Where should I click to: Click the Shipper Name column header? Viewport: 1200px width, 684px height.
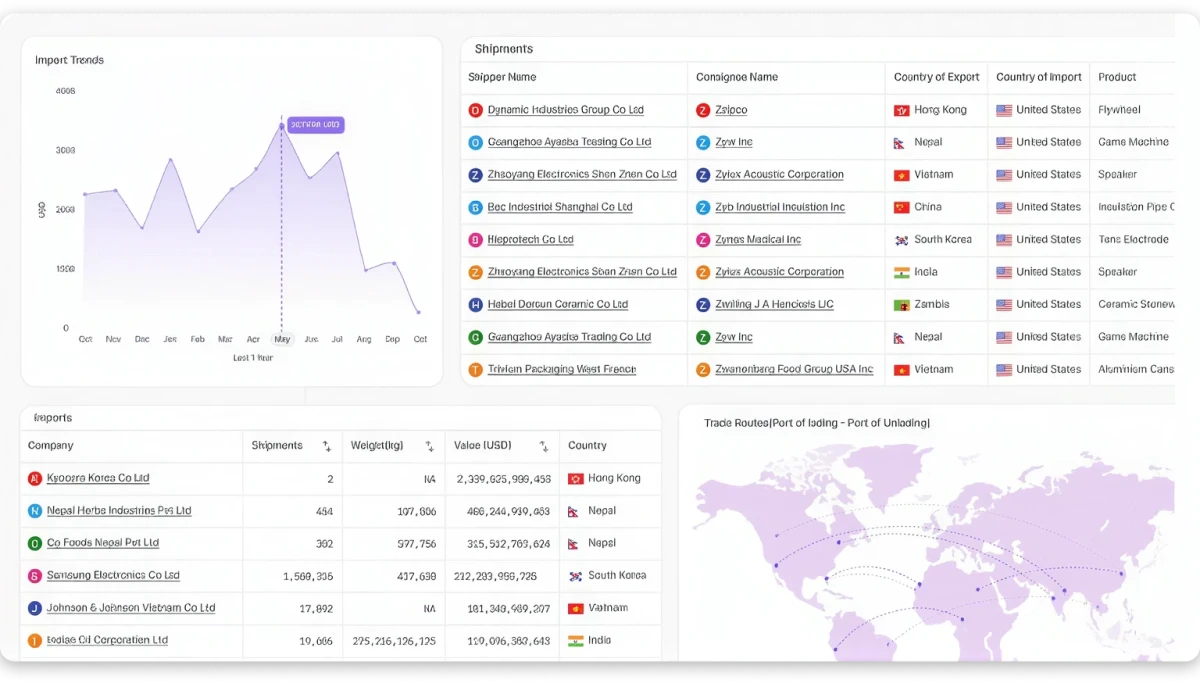pos(502,77)
